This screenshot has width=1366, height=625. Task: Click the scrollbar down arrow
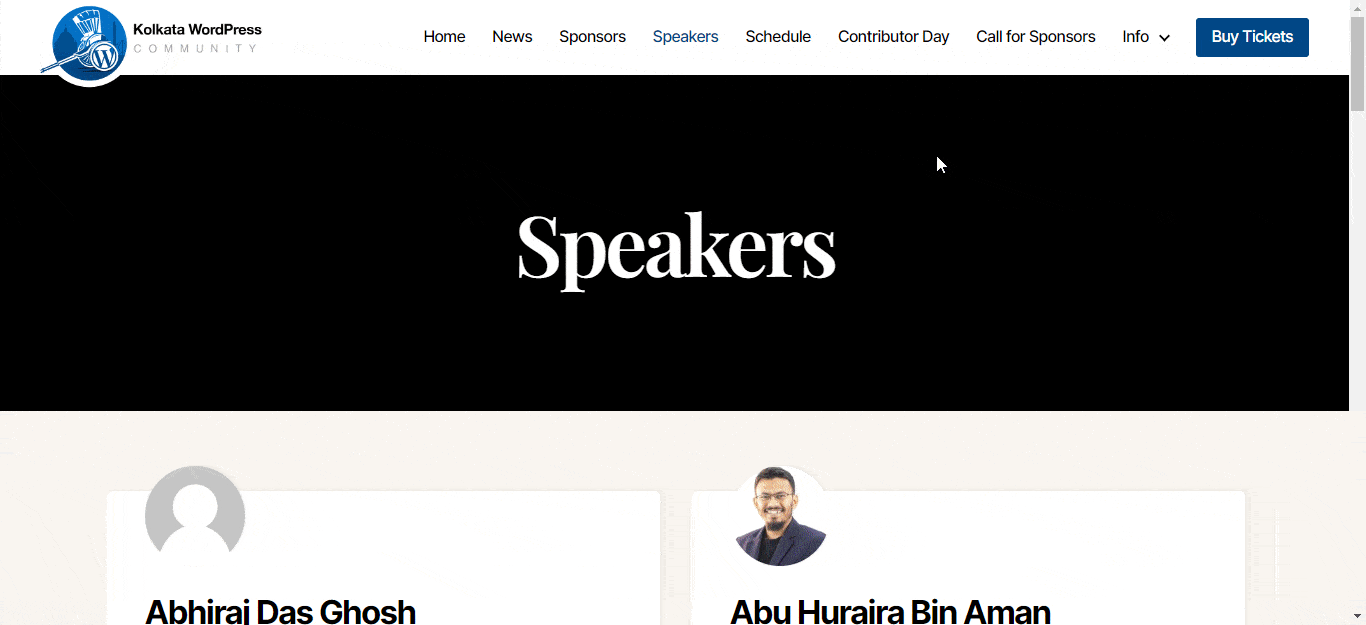click(1357, 616)
